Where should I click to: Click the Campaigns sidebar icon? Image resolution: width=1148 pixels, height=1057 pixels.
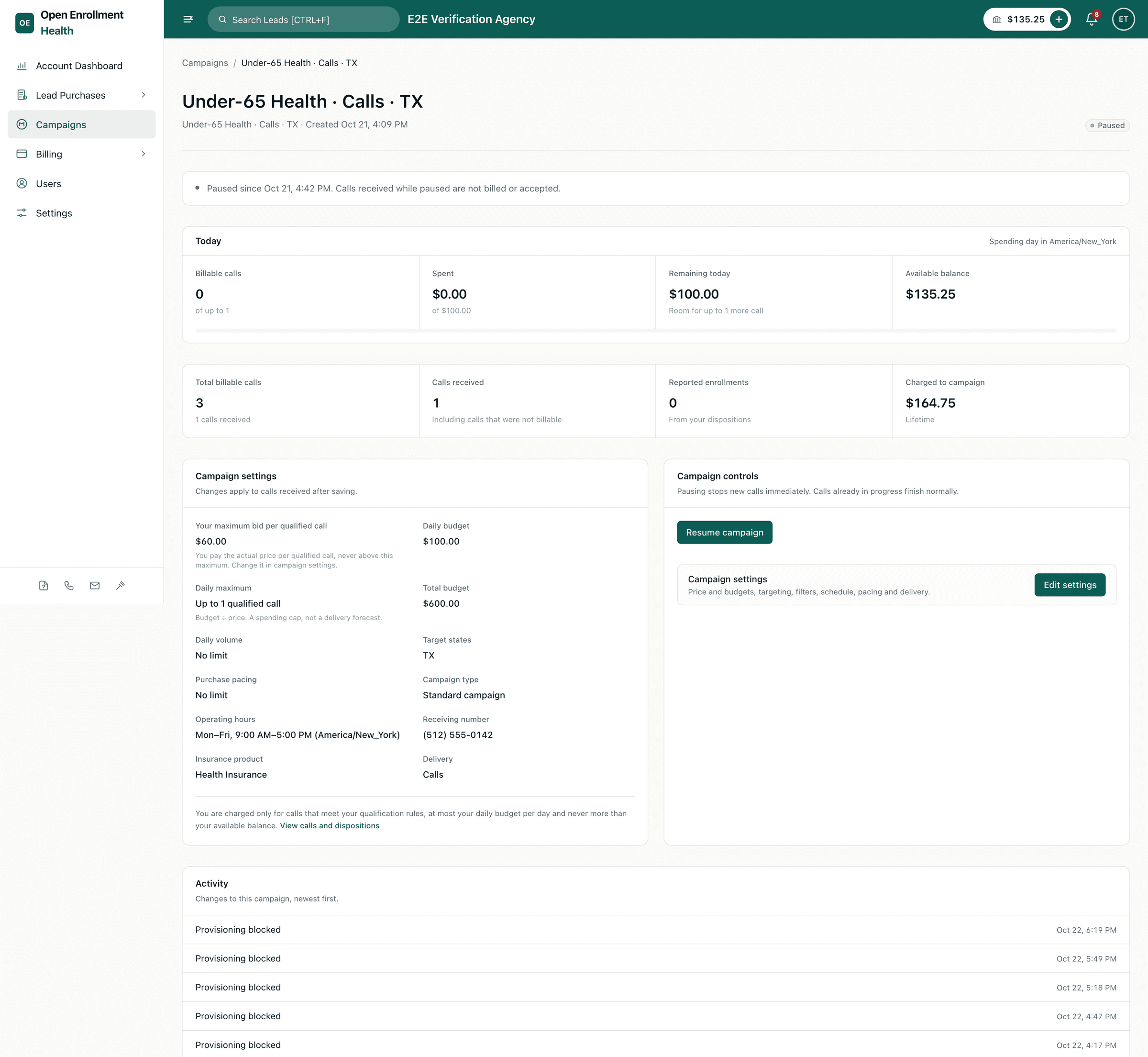coord(22,124)
